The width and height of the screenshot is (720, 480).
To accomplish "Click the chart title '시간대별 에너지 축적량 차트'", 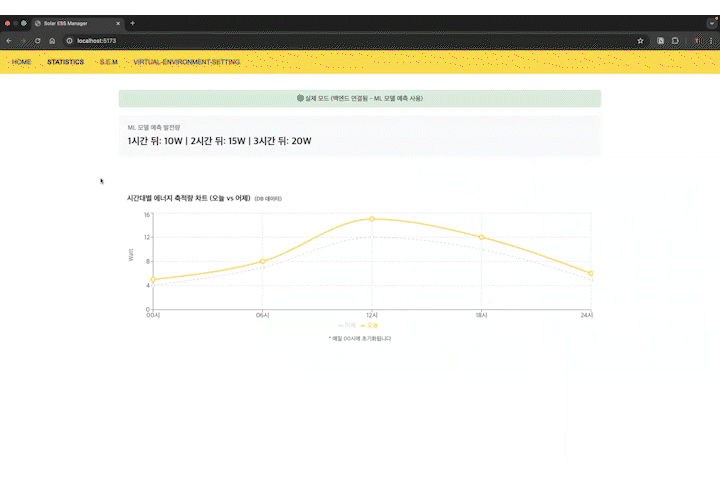I will (167, 198).
